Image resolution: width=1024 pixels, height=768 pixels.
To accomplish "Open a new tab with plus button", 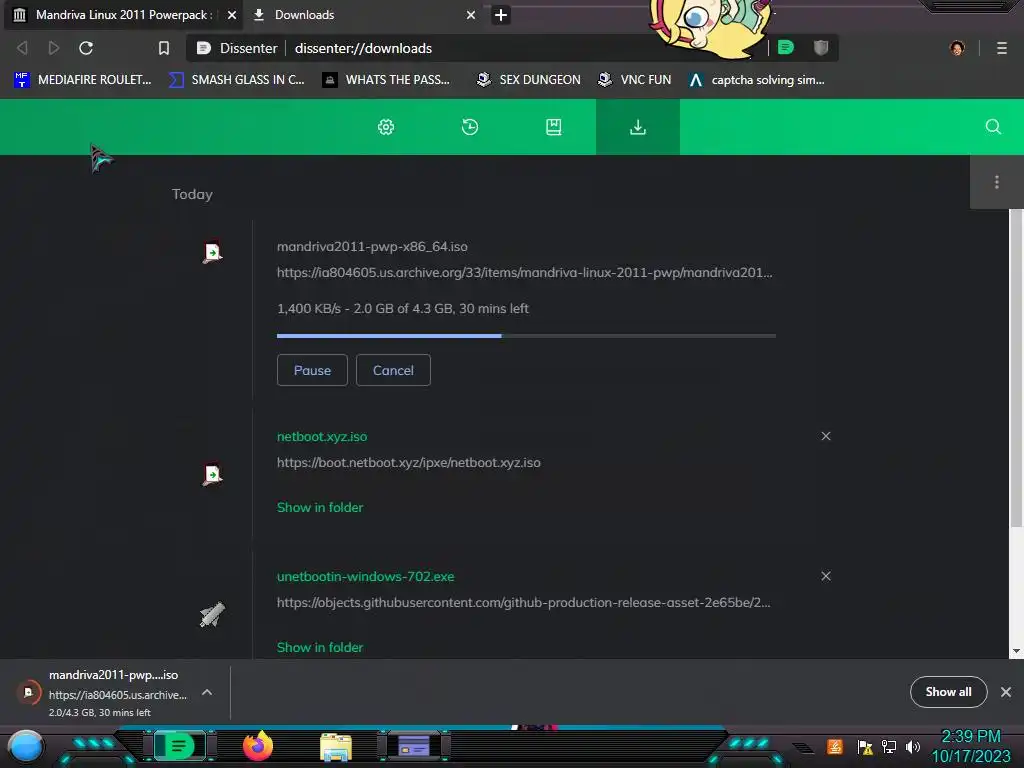I will coord(501,15).
